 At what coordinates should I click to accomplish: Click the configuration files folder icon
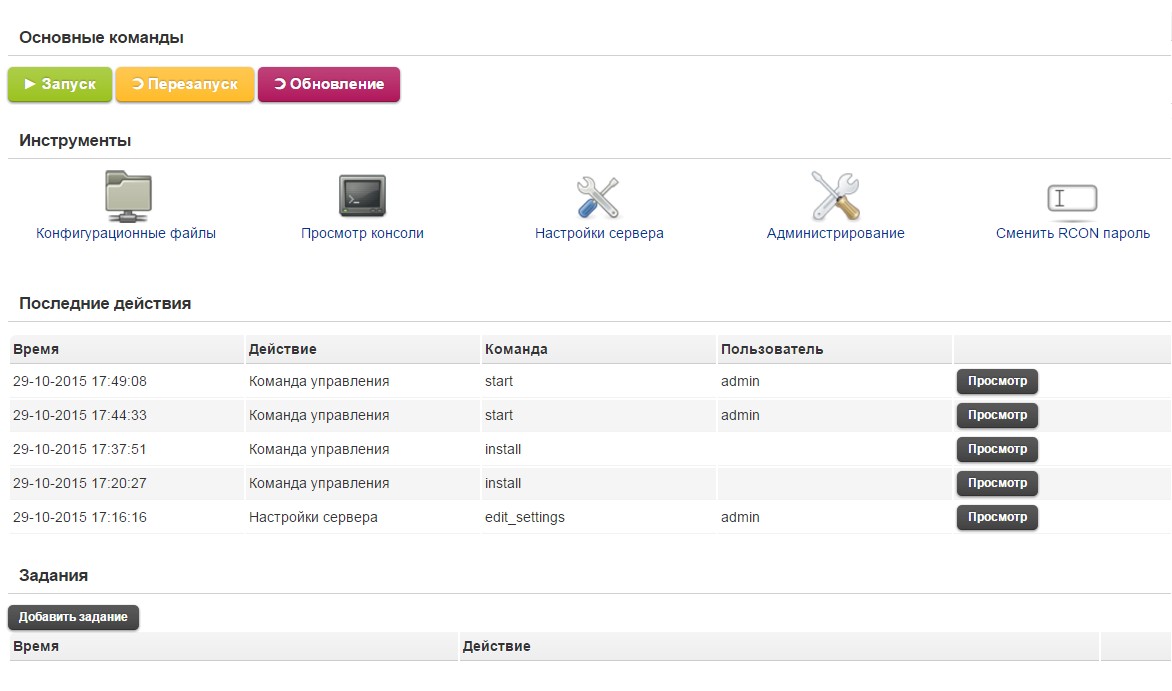click(x=128, y=196)
